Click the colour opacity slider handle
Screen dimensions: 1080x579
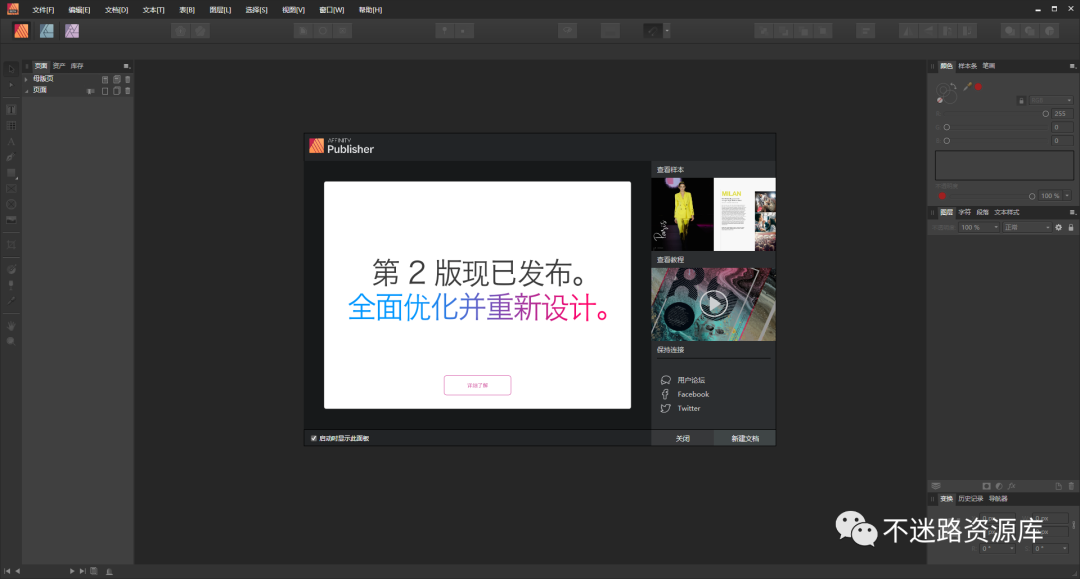tap(1032, 196)
